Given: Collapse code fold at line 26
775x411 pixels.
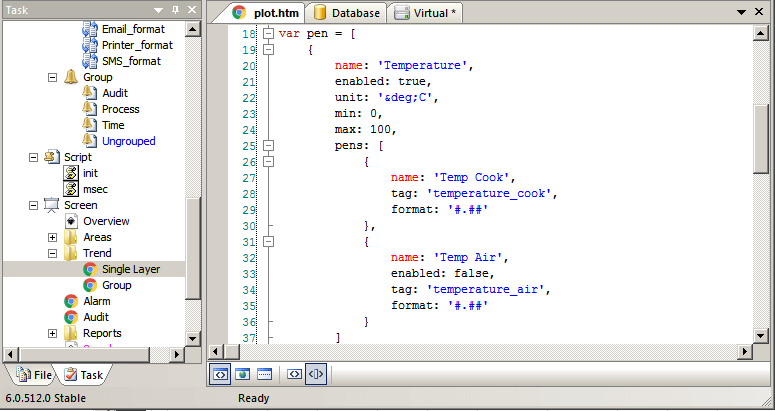Looking at the screenshot, I should click(x=268, y=162).
